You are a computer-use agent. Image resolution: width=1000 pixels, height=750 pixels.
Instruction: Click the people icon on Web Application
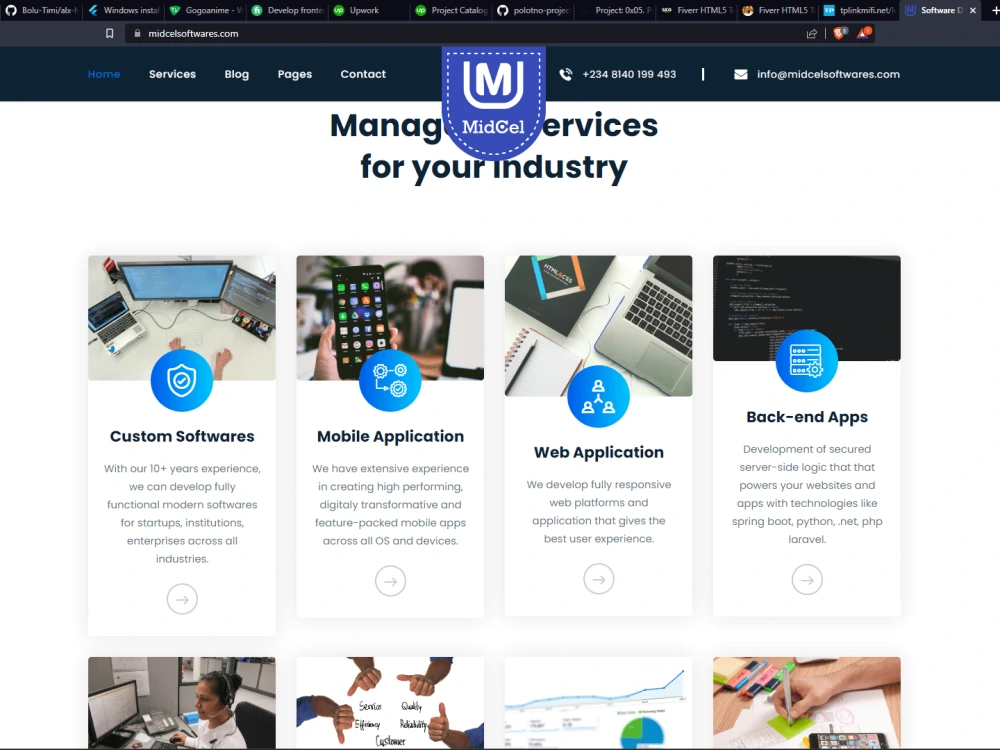click(x=598, y=397)
